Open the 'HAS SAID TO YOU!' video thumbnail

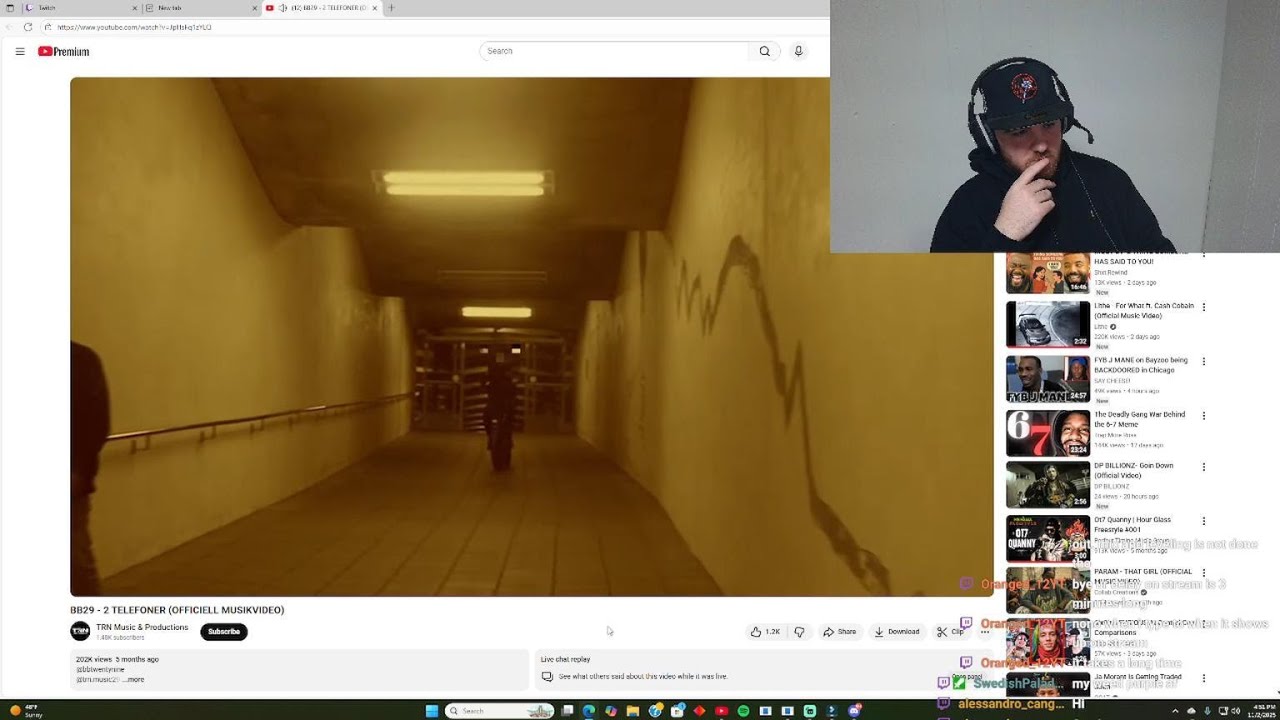[1048, 273]
